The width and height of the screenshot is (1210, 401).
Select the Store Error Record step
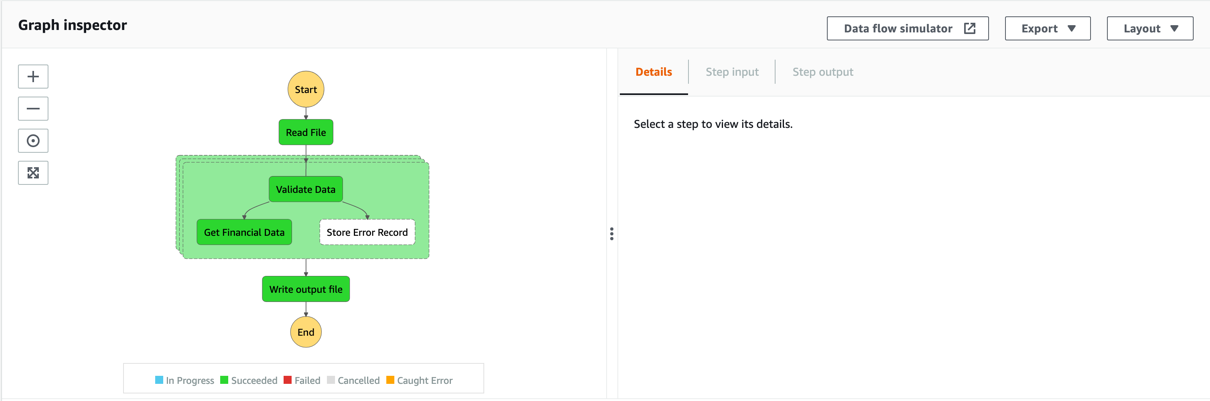367,232
